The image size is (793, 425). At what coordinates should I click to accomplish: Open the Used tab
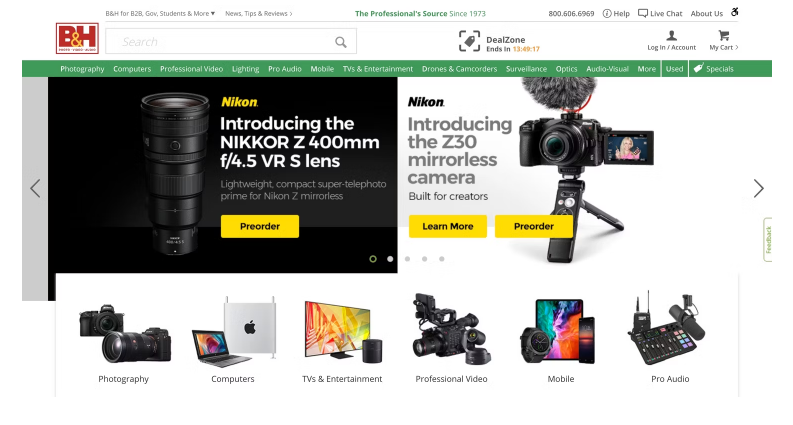tap(674, 69)
